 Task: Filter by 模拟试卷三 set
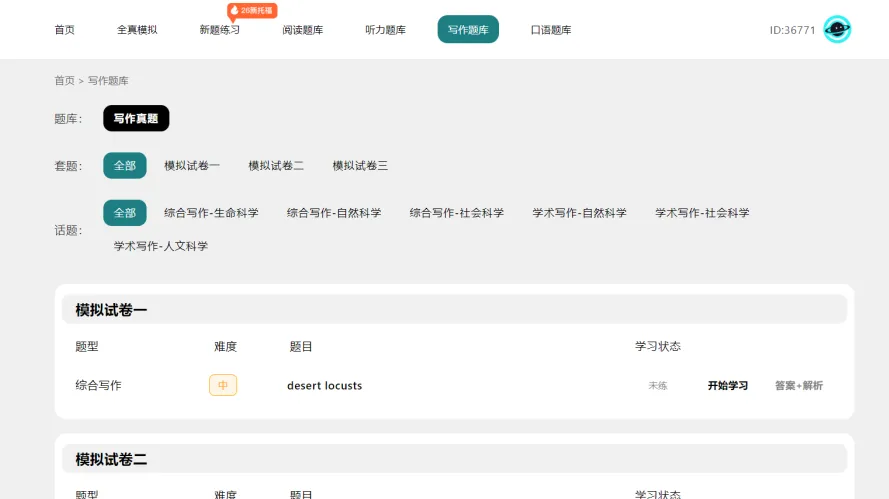360,166
